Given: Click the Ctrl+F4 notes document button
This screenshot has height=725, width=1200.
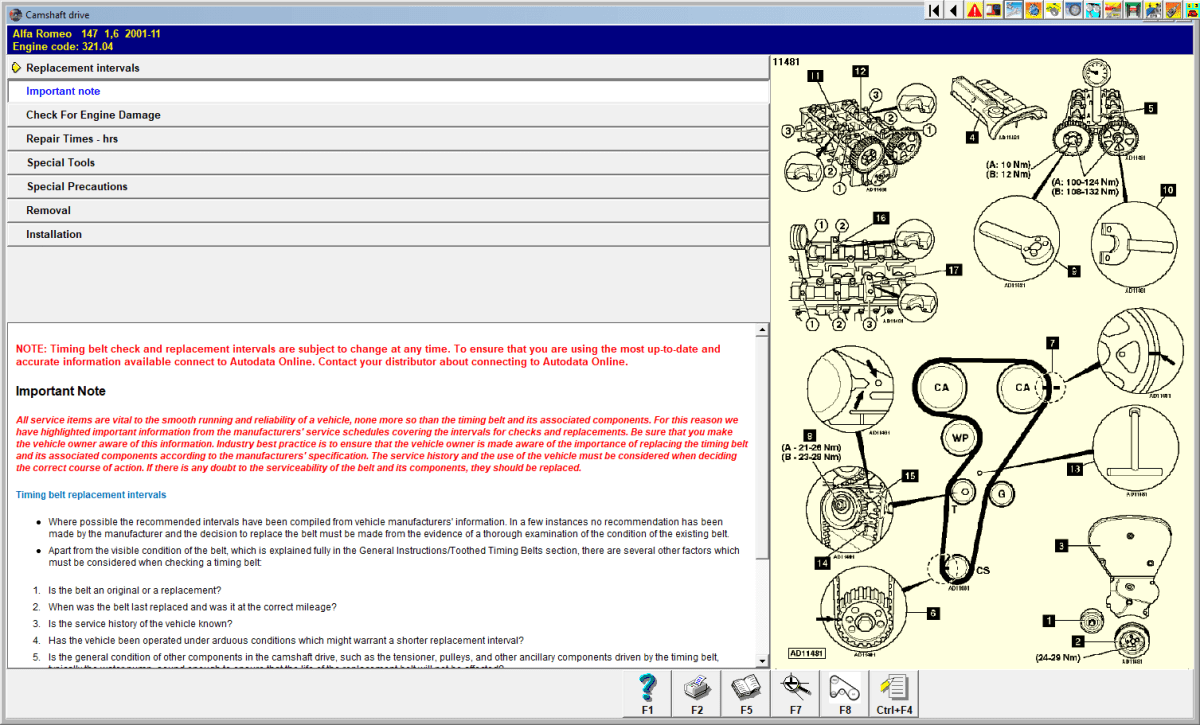Looking at the screenshot, I should click(895, 694).
